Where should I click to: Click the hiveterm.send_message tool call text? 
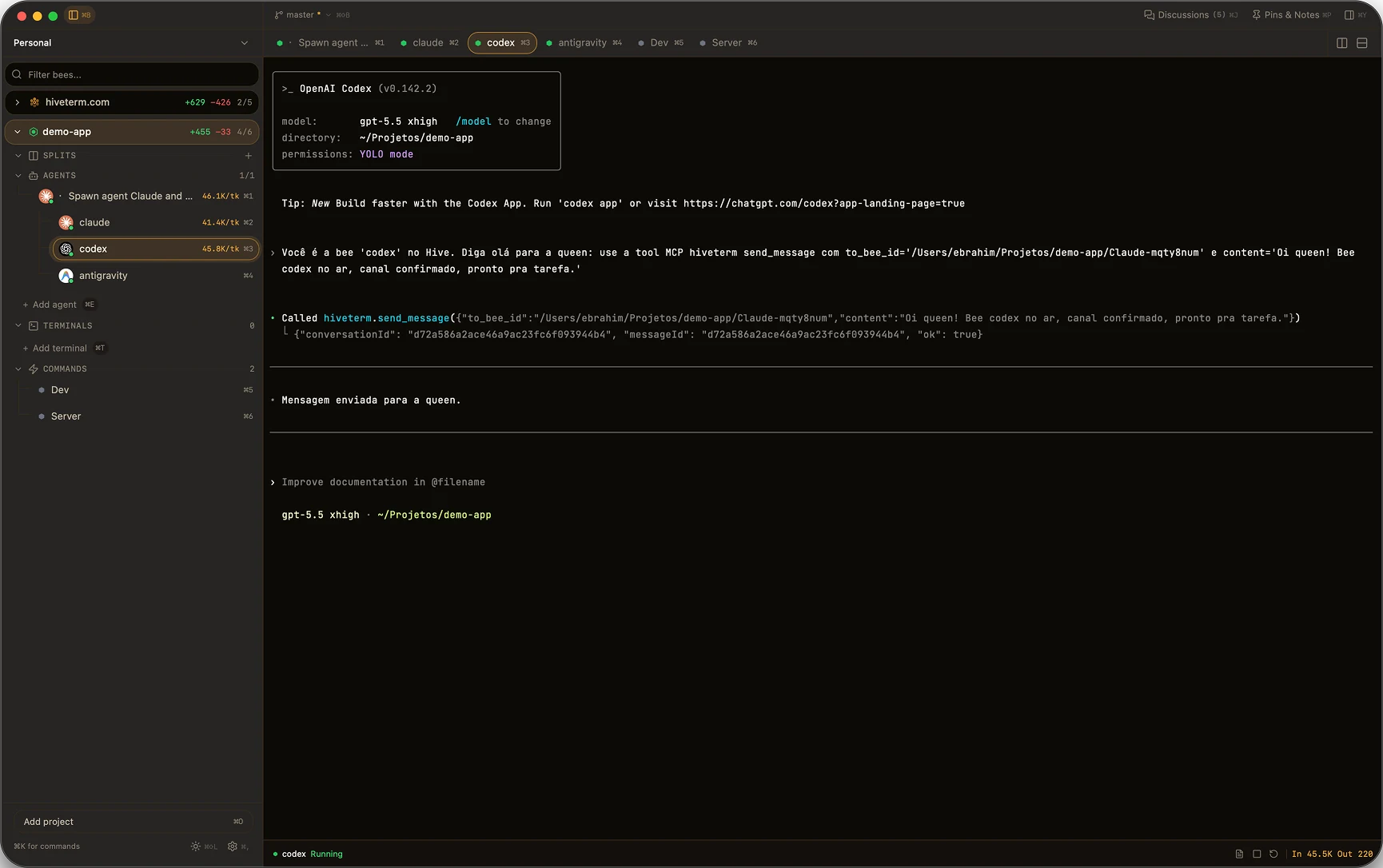(x=387, y=318)
